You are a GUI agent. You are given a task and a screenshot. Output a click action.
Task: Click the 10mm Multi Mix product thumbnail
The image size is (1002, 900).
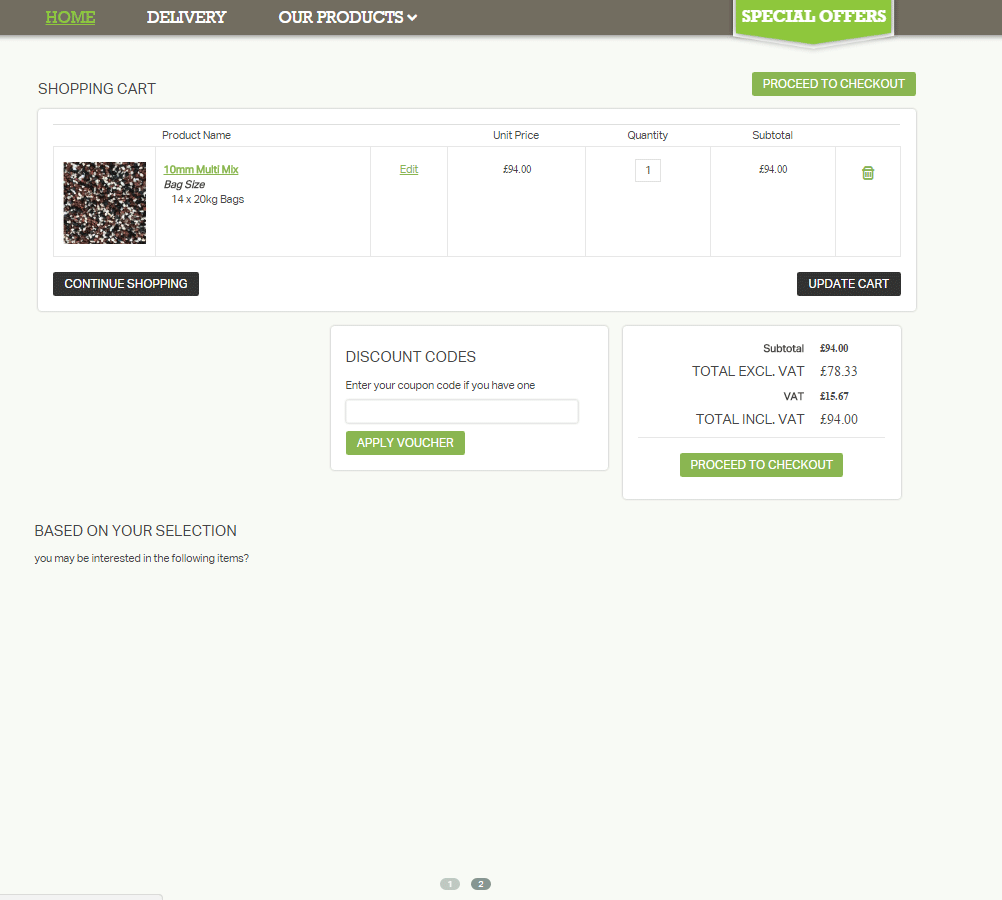(105, 203)
